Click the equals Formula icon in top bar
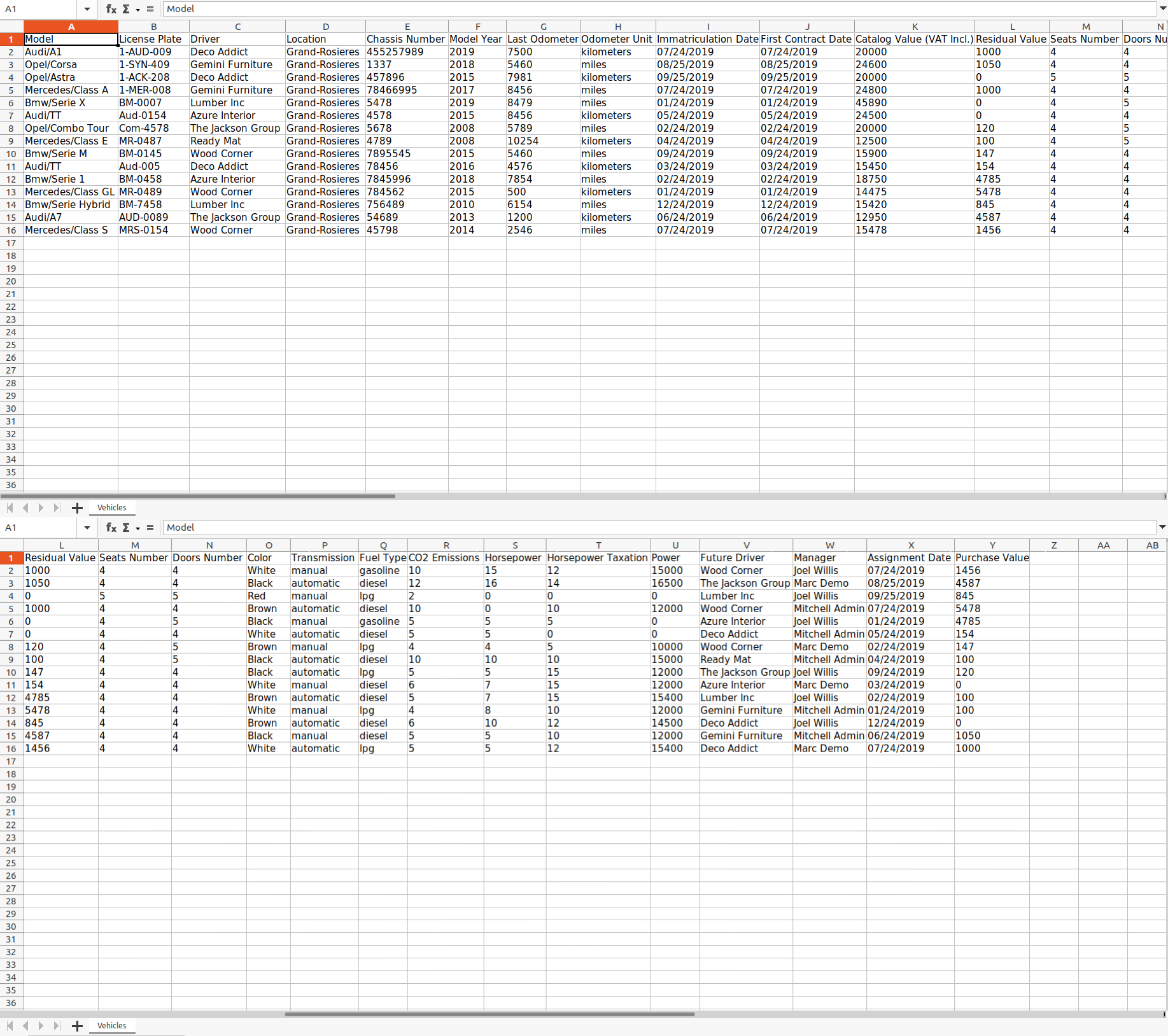1168x1036 pixels. pos(150,9)
